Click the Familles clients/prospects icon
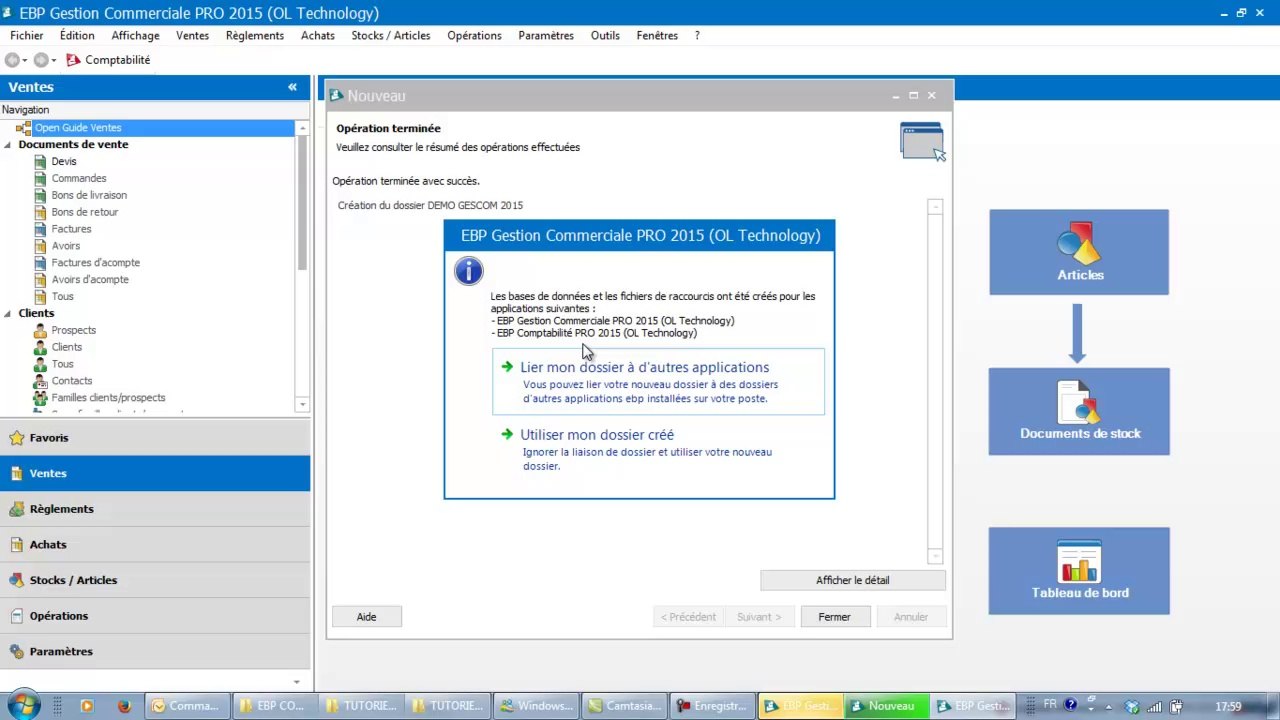Viewport: 1280px width, 720px height. click(x=40, y=398)
